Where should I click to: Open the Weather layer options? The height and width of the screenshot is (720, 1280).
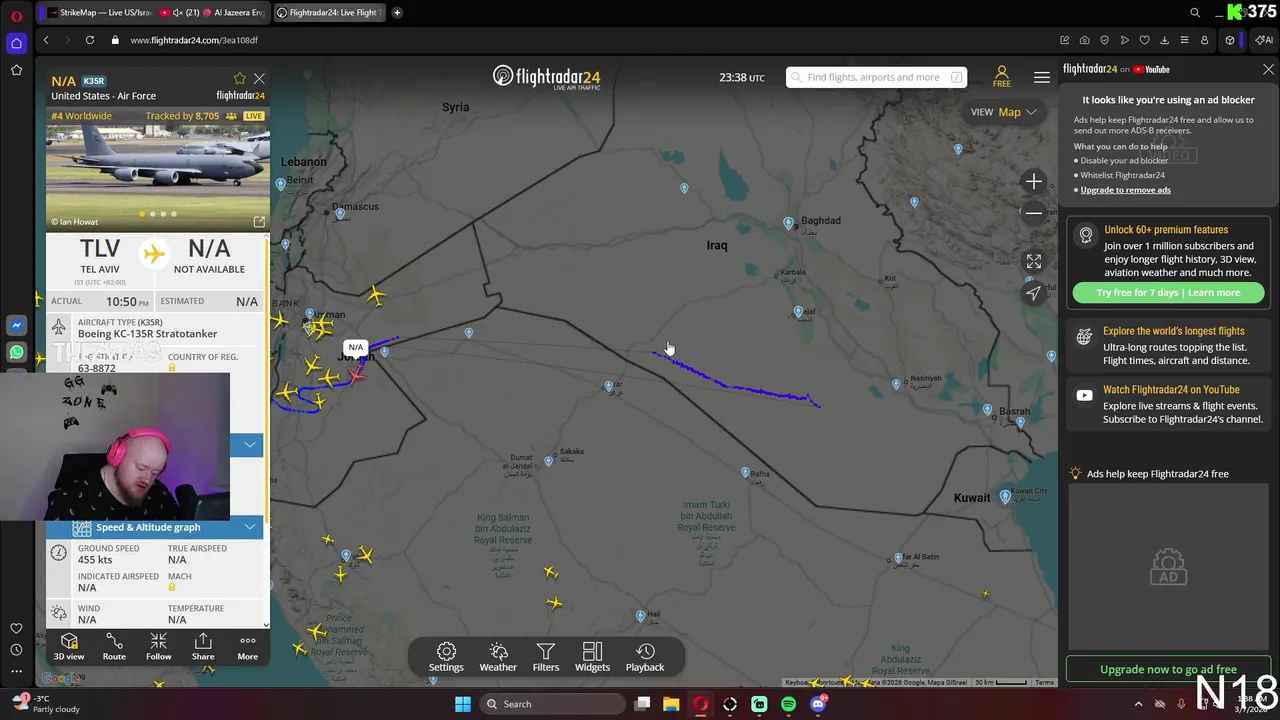[x=498, y=657]
